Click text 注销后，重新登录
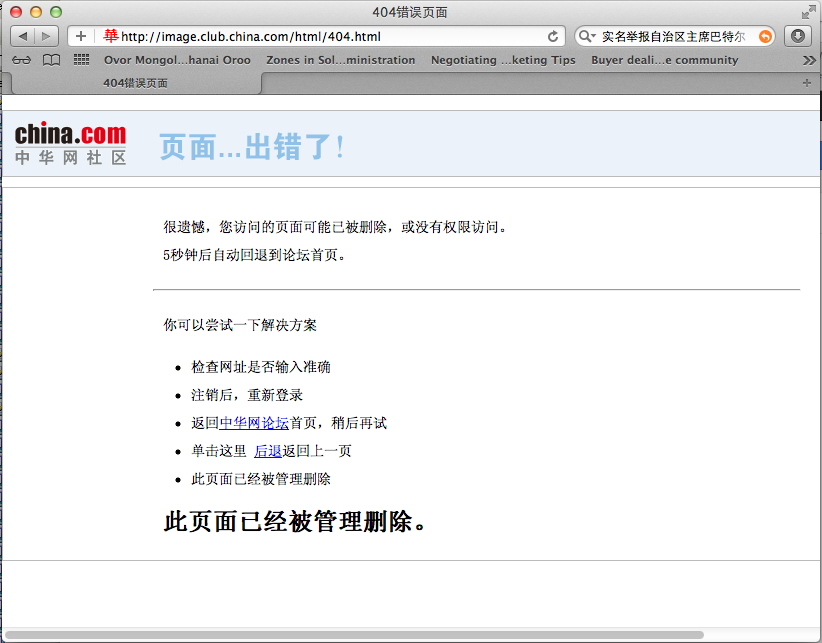The image size is (822, 643). (247, 395)
